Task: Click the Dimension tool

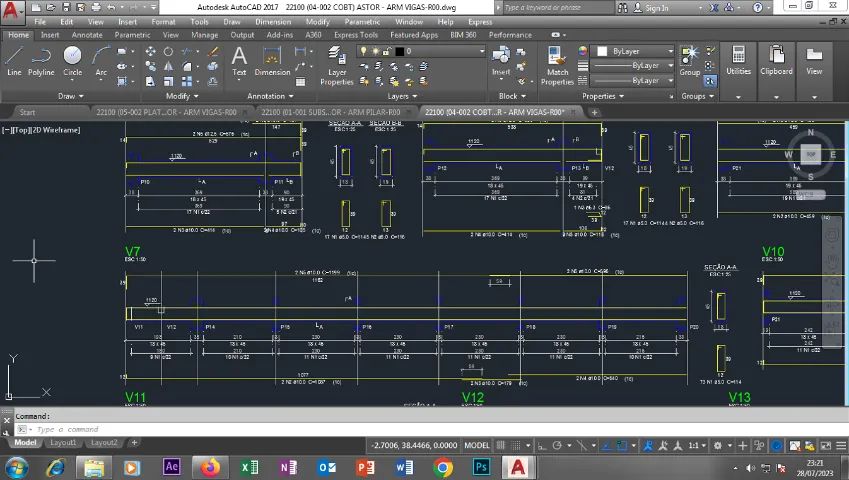Action: (272, 61)
